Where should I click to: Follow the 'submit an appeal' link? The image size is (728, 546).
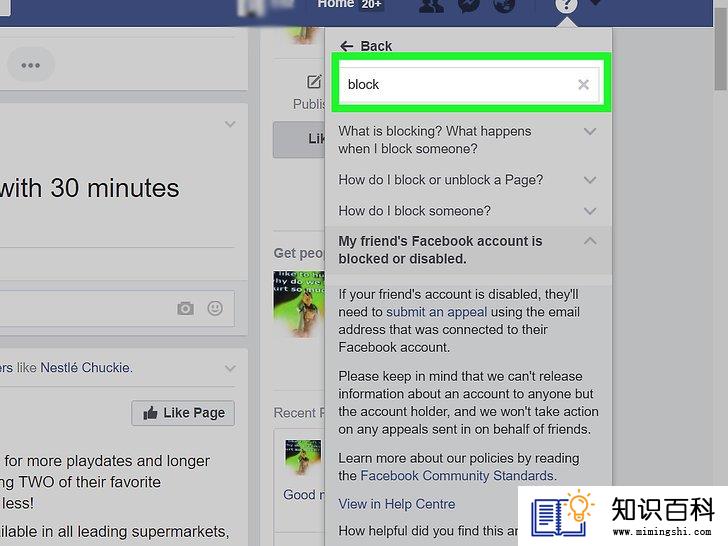tap(436, 312)
